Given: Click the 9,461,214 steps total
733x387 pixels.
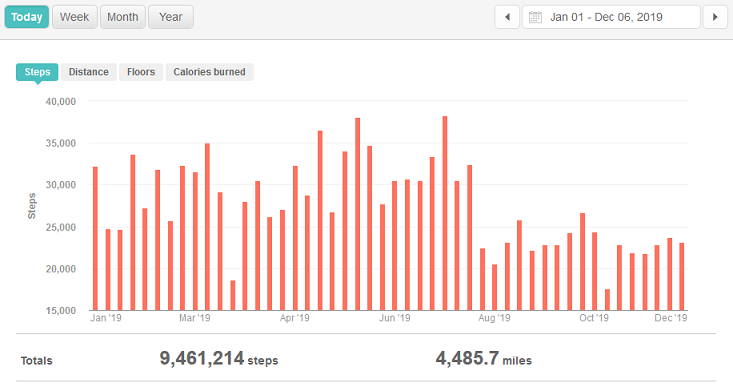Looking at the screenshot, I should (x=219, y=359).
